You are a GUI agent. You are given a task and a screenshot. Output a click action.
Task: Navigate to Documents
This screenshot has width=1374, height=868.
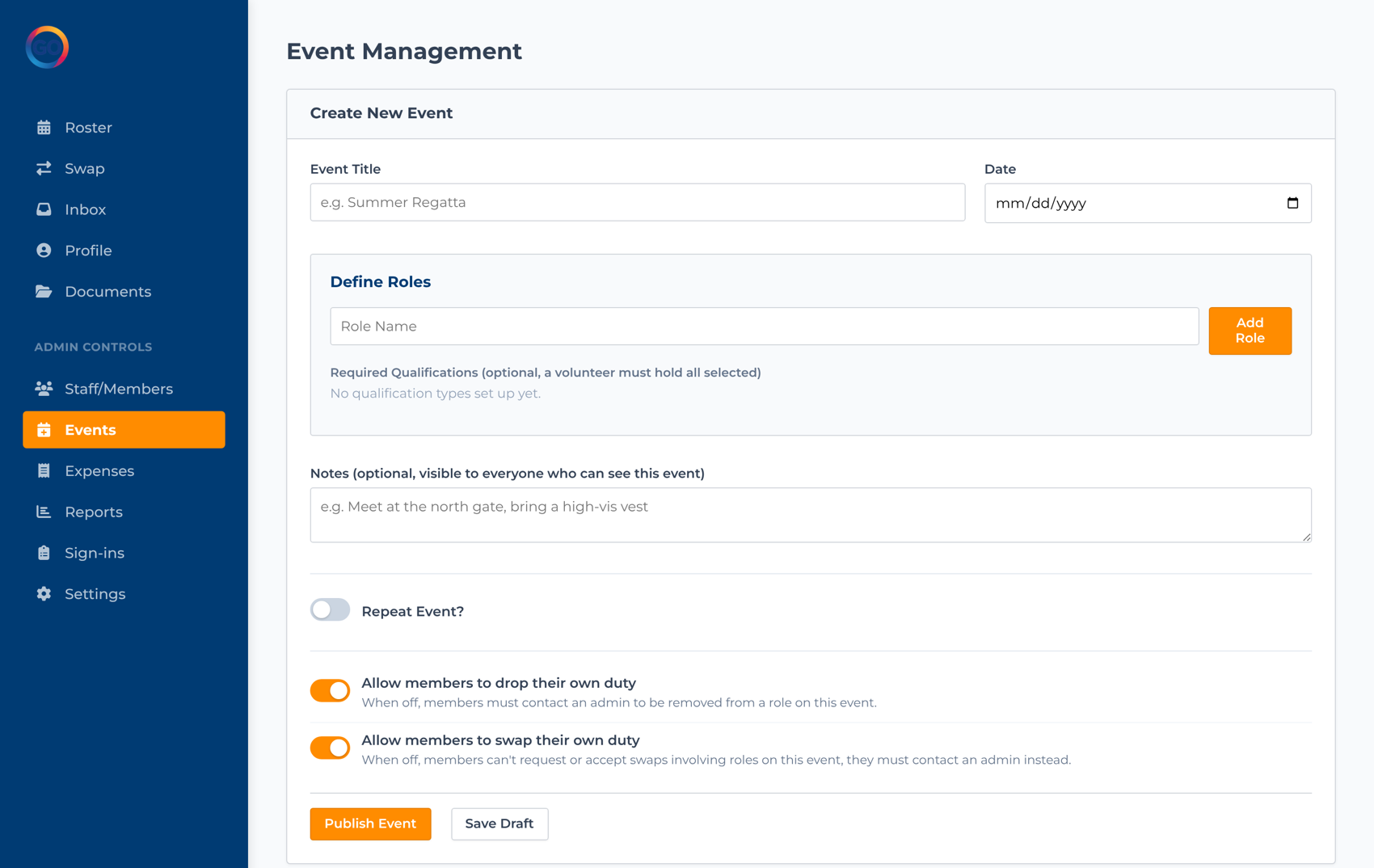coord(124,292)
